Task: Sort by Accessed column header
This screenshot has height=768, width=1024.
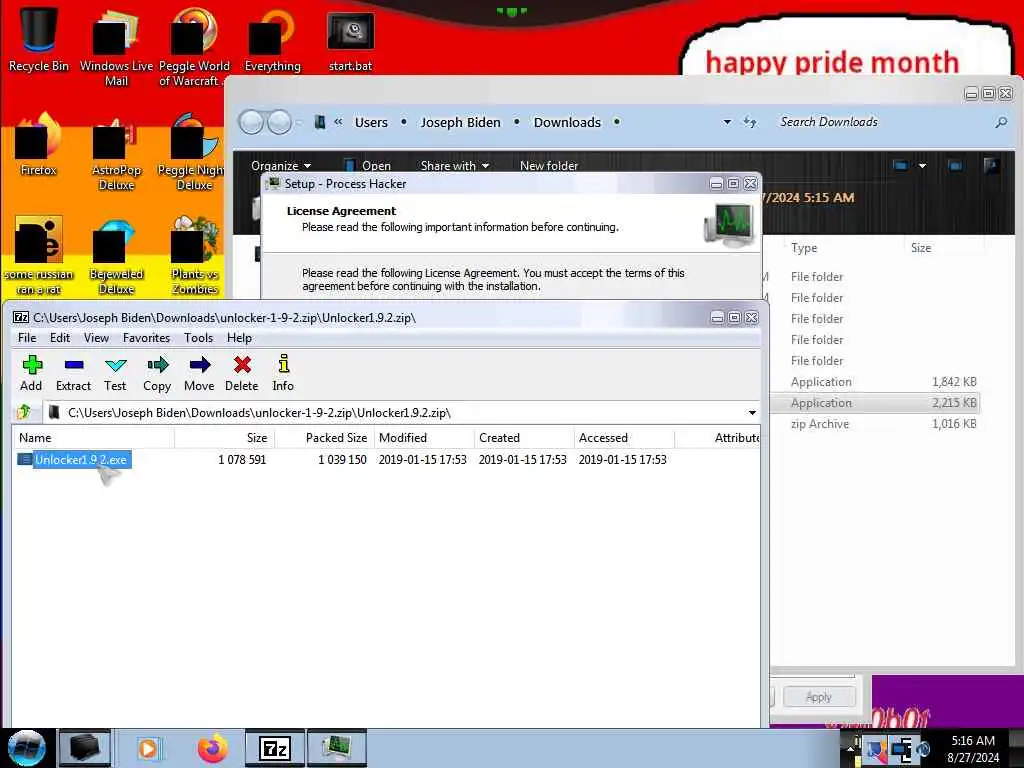Action: tap(624, 438)
